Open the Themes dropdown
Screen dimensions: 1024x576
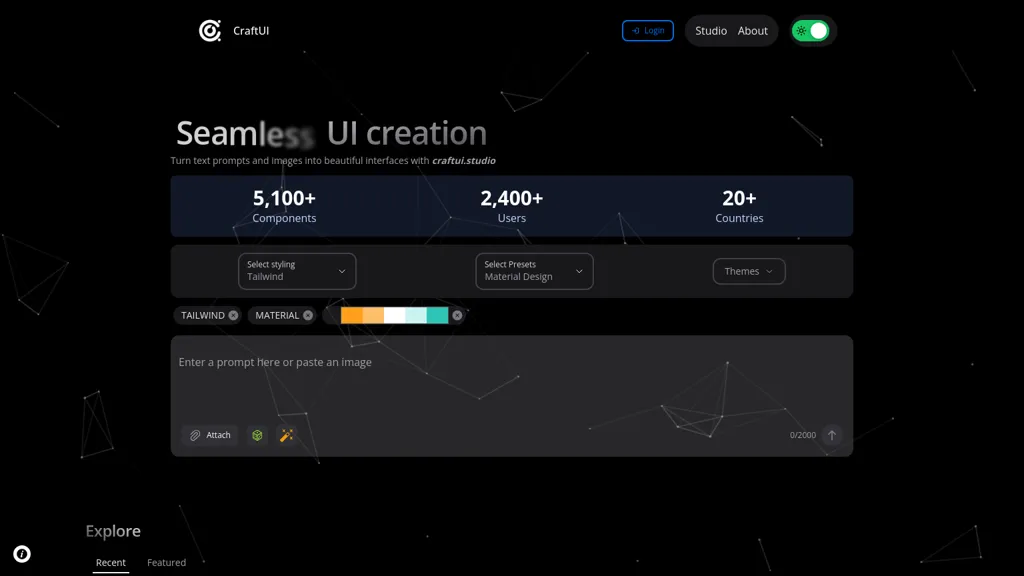(748, 271)
